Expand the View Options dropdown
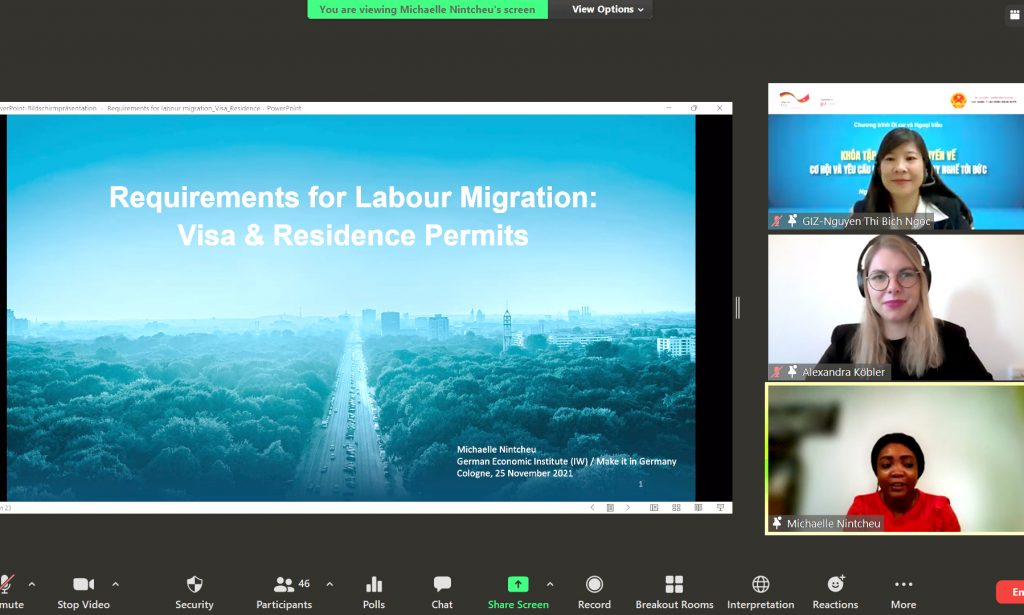This screenshot has height=615, width=1024. coord(610,10)
